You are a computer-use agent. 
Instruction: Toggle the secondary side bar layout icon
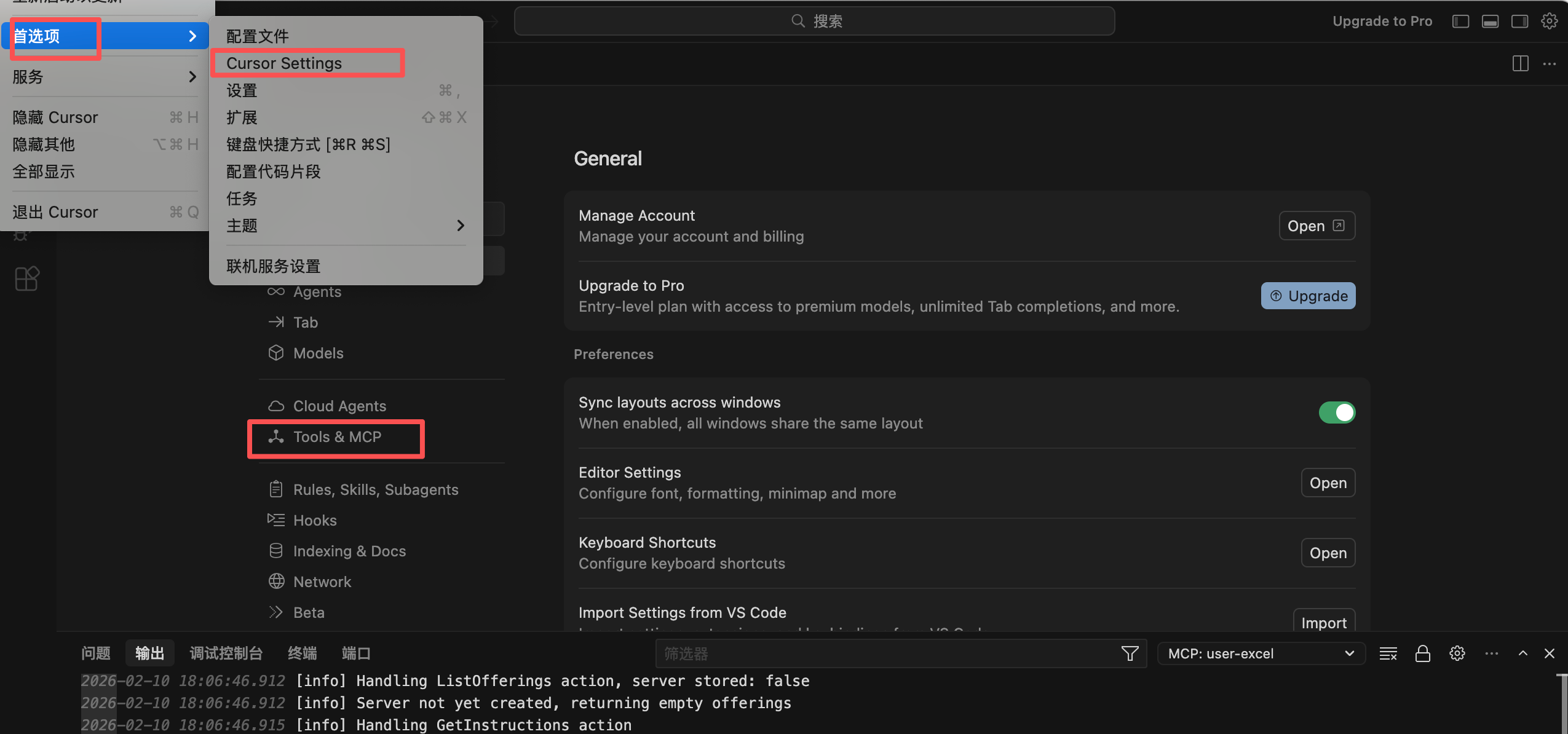1519,22
